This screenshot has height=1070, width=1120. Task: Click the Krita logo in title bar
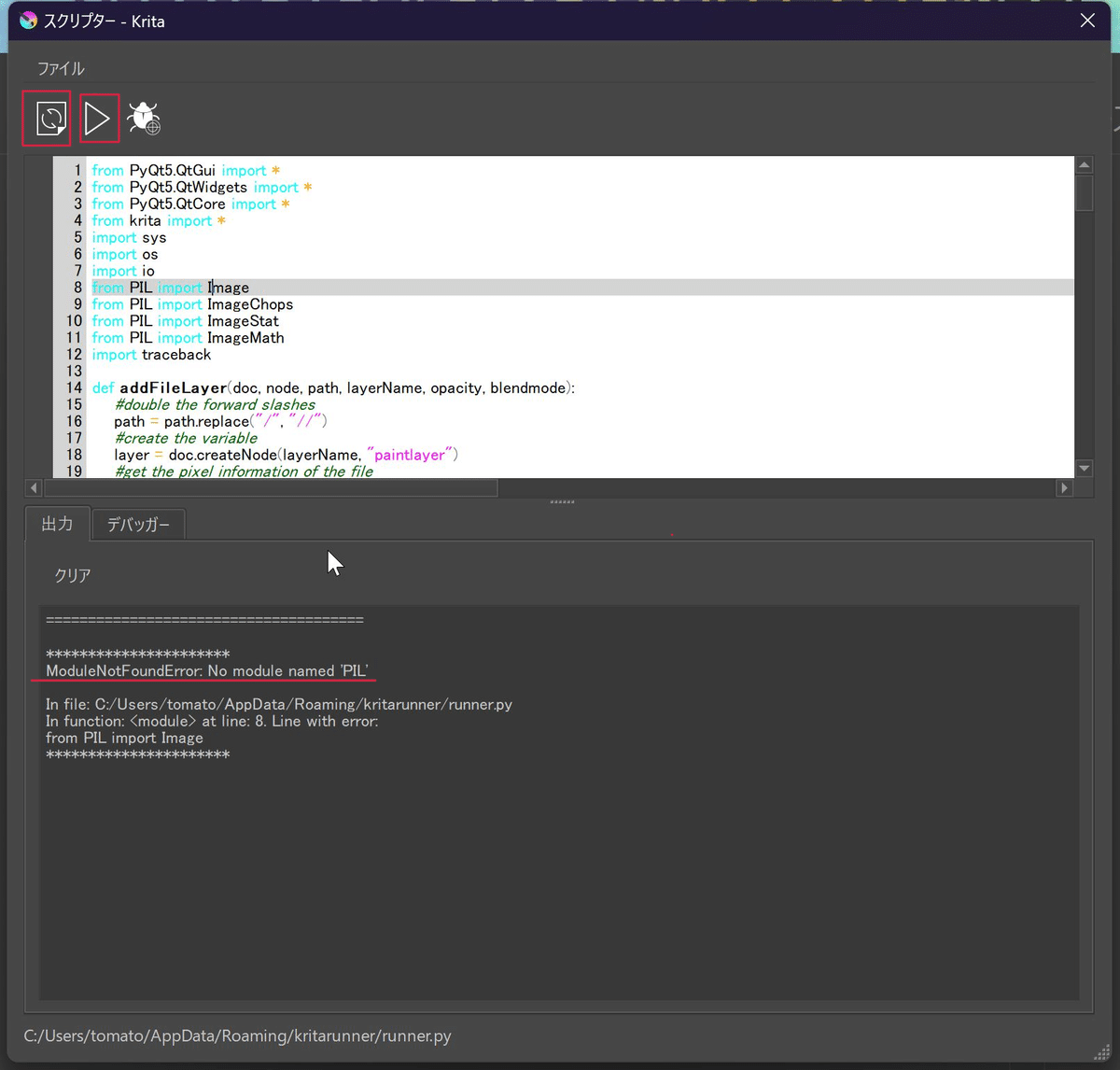pos(29,21)
